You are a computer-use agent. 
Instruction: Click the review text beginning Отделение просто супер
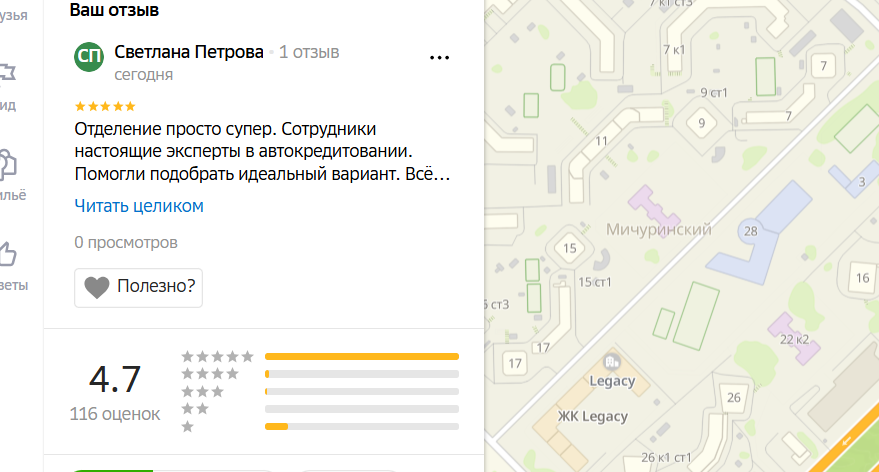click(x=262, y=151)
